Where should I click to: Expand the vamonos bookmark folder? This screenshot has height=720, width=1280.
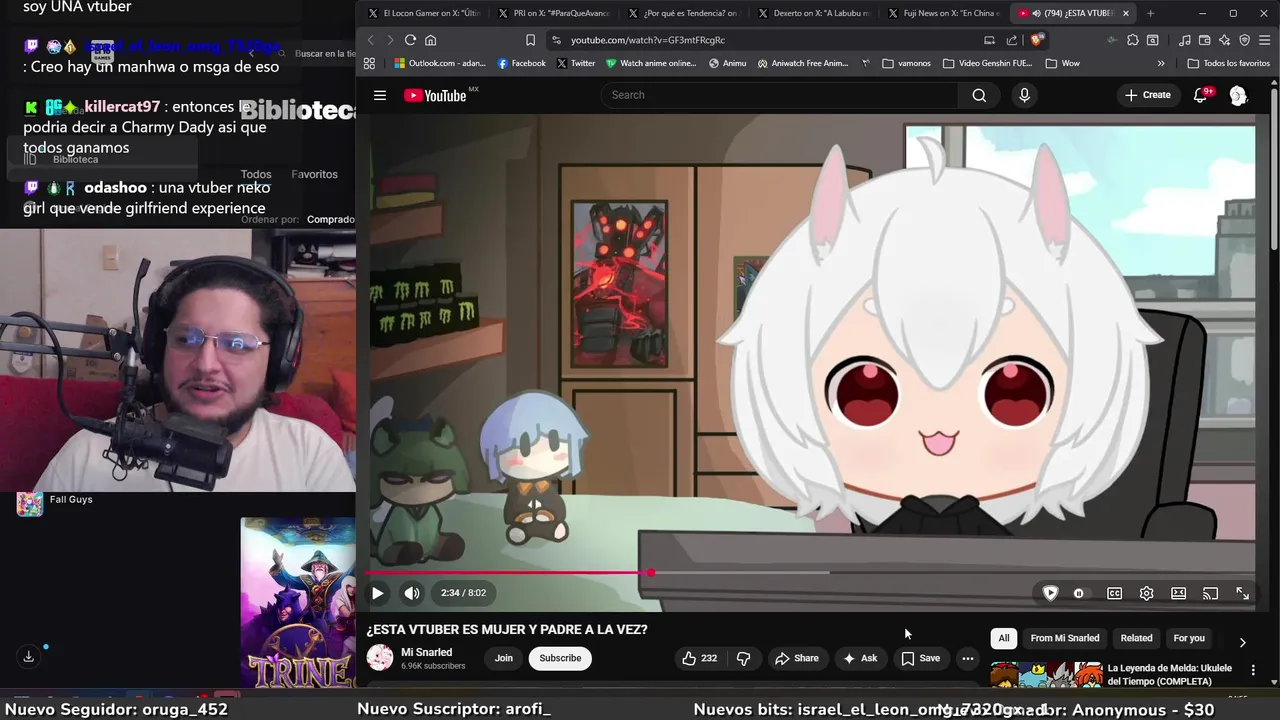pos(907,63)
